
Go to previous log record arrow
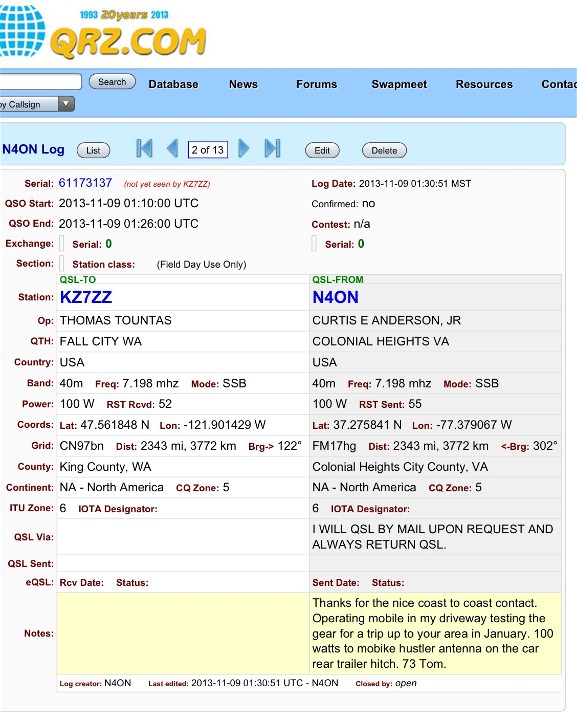click(173, 149)
